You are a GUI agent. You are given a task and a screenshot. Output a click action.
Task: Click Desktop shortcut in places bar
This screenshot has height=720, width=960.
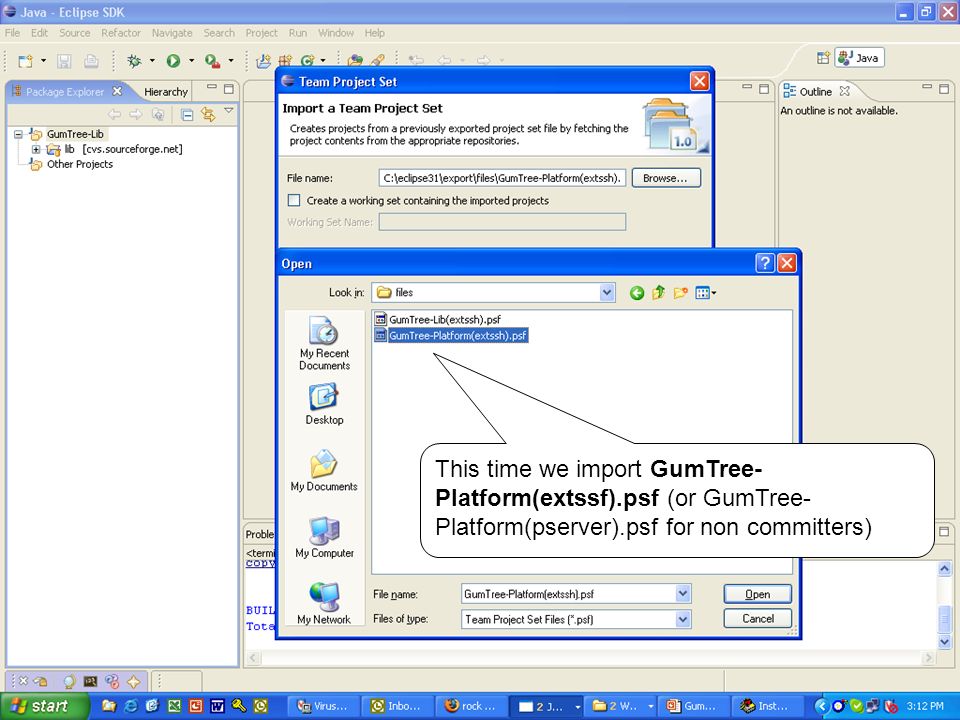click(324, 404)
